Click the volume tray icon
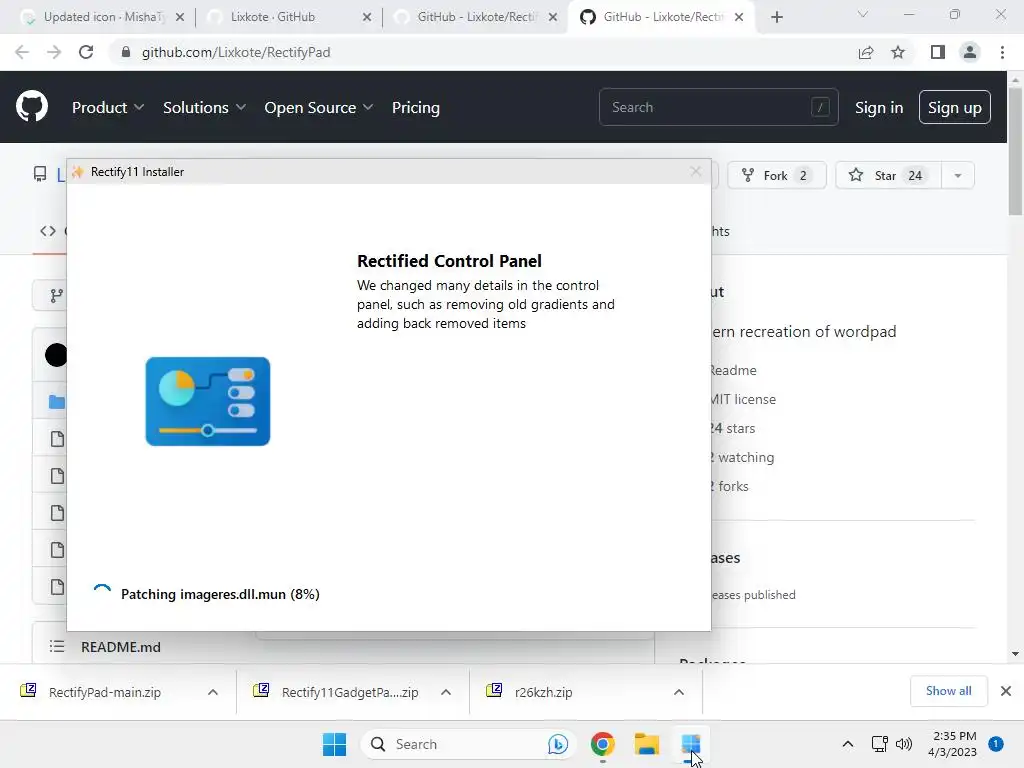1024x768 pixels. coord(904,744)
